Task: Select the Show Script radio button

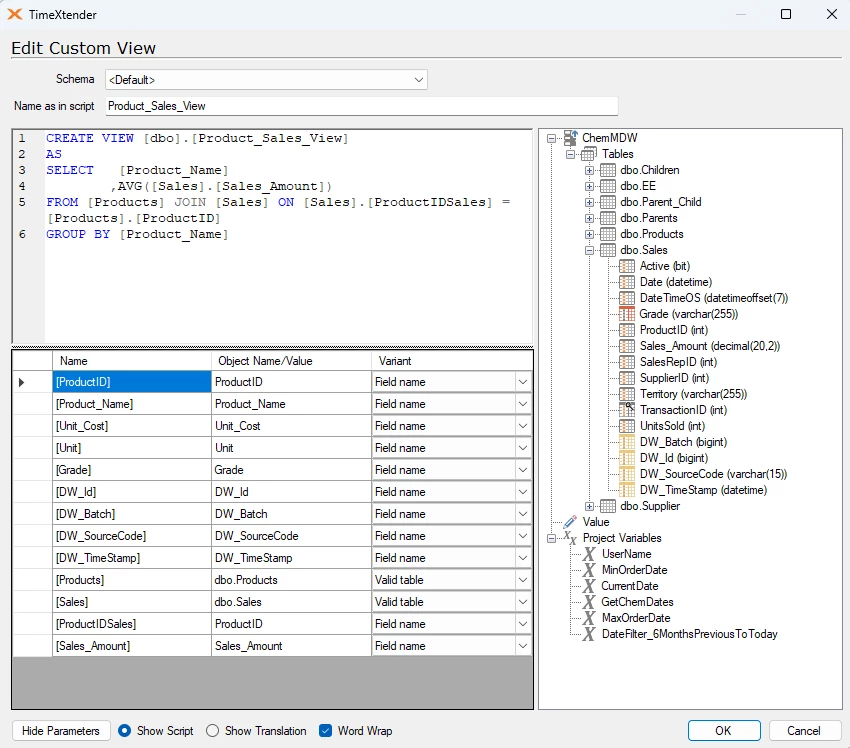Action: [124, 731]
